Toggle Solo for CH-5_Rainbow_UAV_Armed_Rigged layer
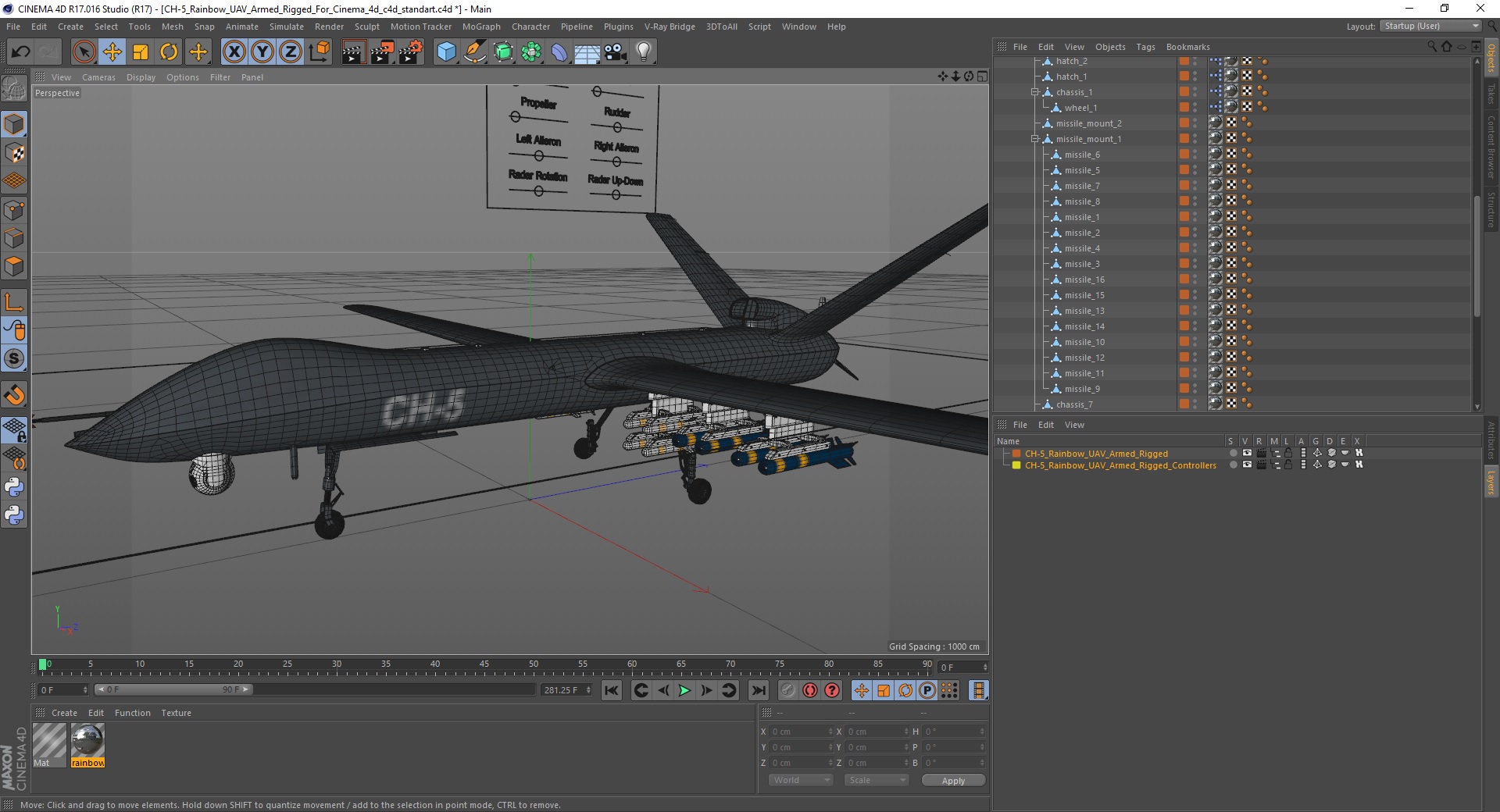Screen dimensions: 1500x812 coord(1233,454)
